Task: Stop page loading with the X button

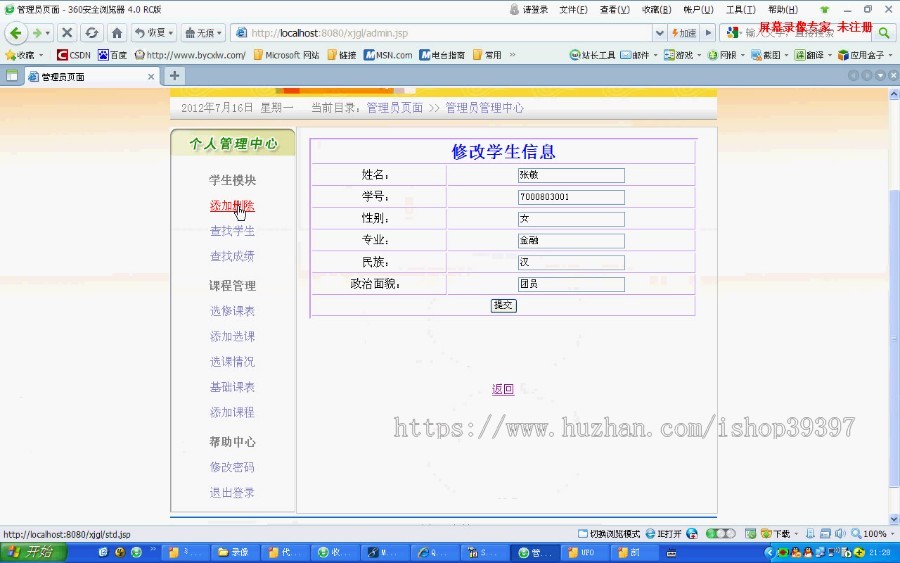Action: 67,33
